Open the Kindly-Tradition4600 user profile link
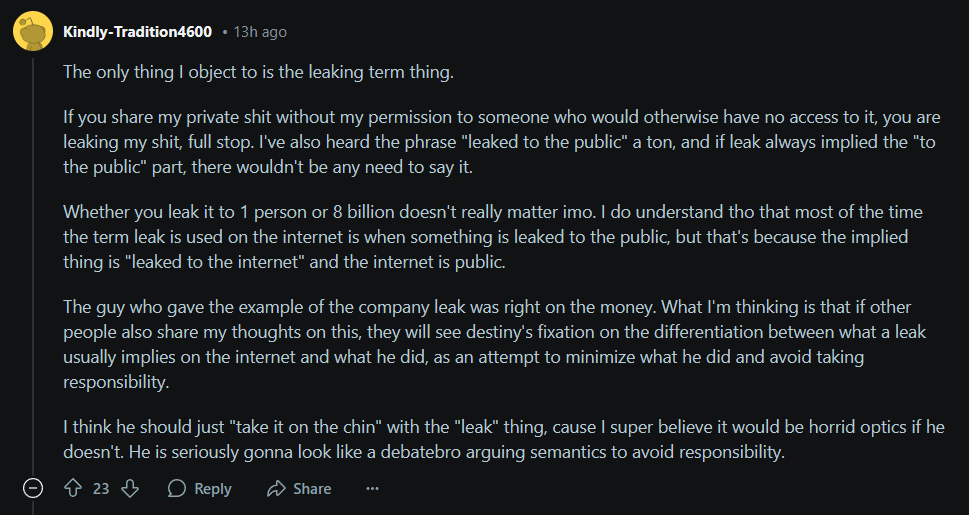 (137, 32)
